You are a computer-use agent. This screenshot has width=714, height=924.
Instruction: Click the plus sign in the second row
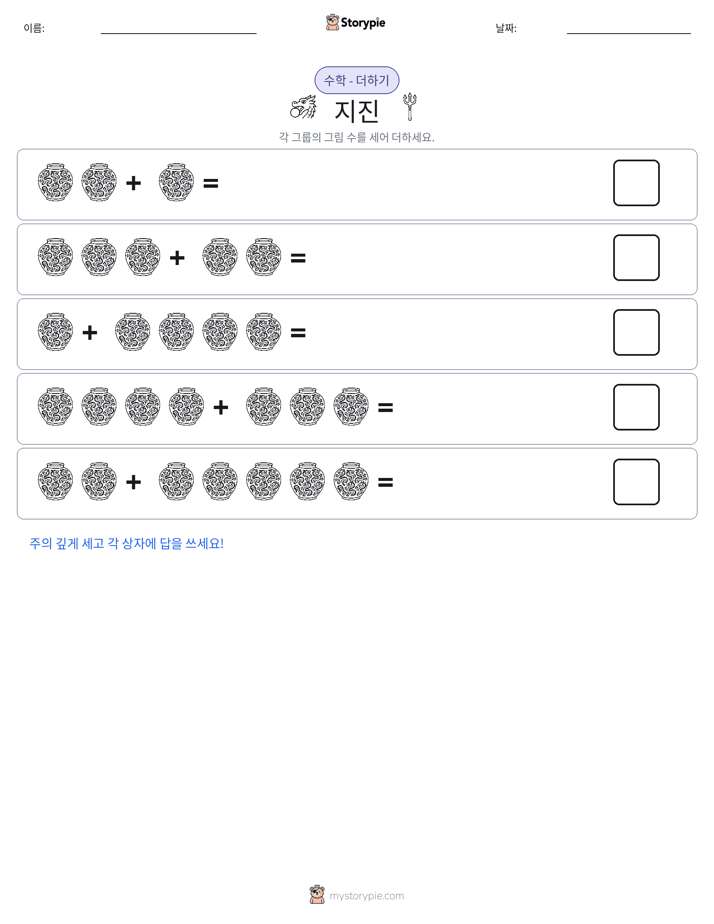(x=177, y=258)
